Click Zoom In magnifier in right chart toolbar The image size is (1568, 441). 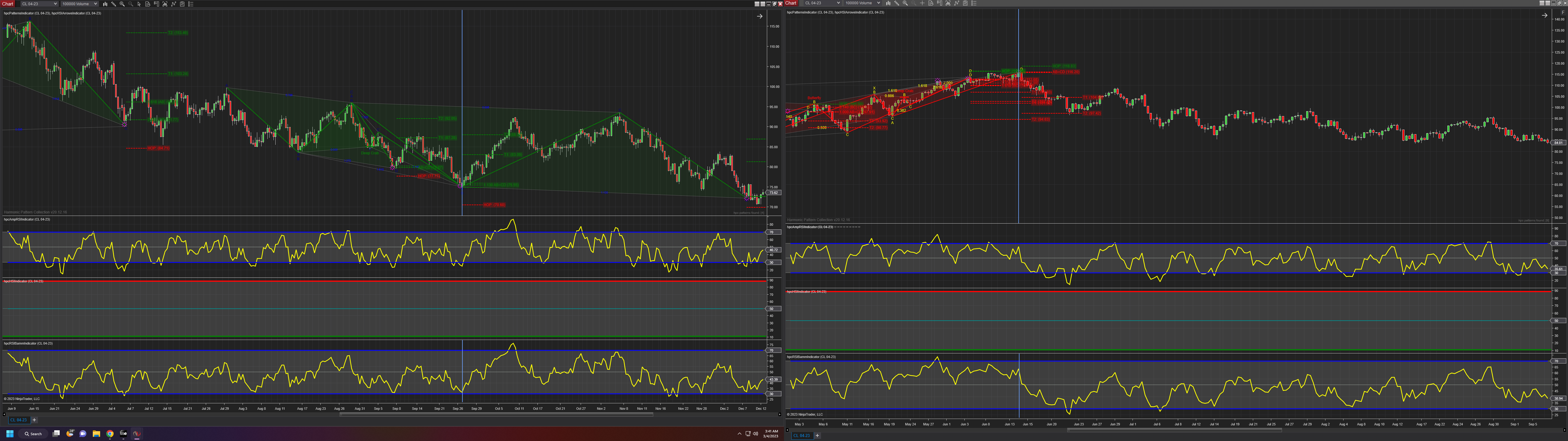(x=905, y=3)
